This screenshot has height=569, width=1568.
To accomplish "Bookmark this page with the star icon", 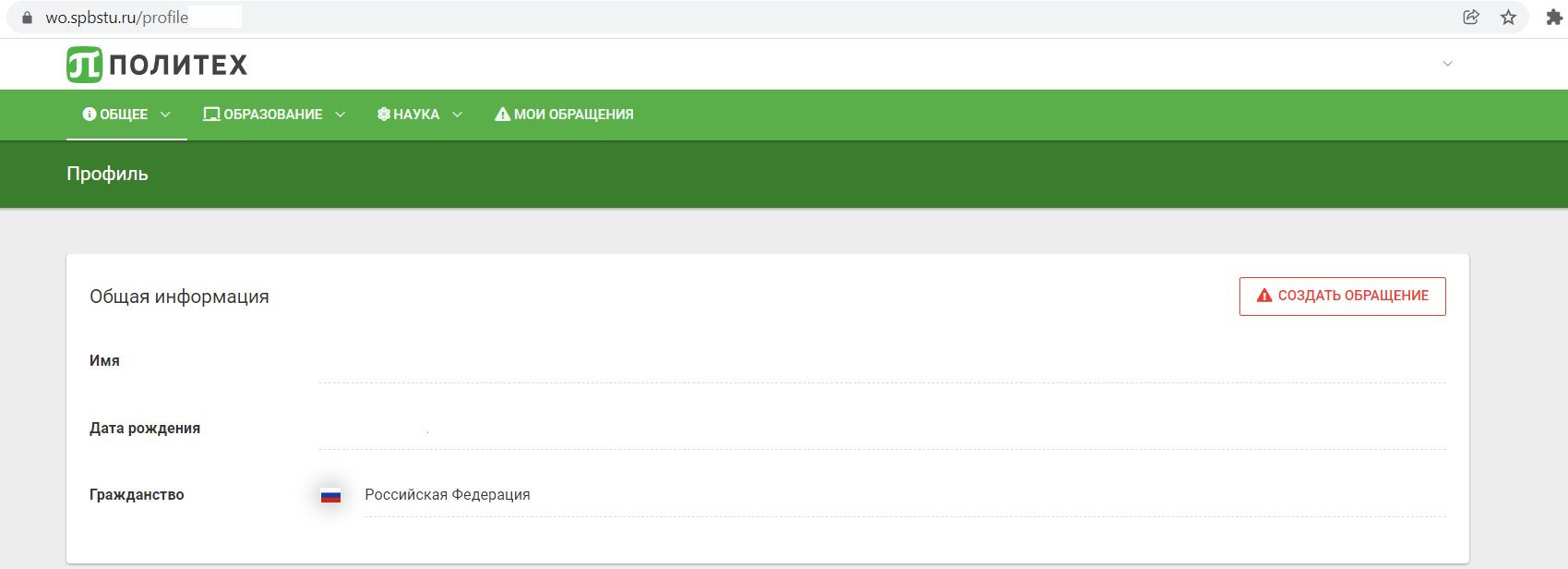I will [1508, 17].
